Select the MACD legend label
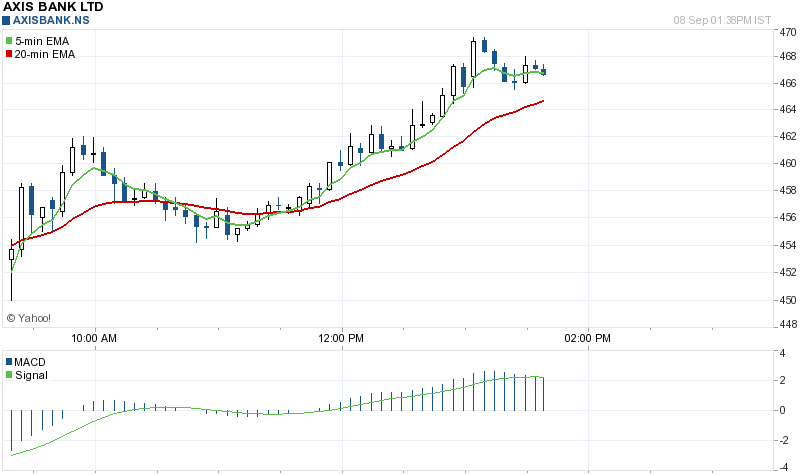800x475 pixels. [x=30, y=362]
